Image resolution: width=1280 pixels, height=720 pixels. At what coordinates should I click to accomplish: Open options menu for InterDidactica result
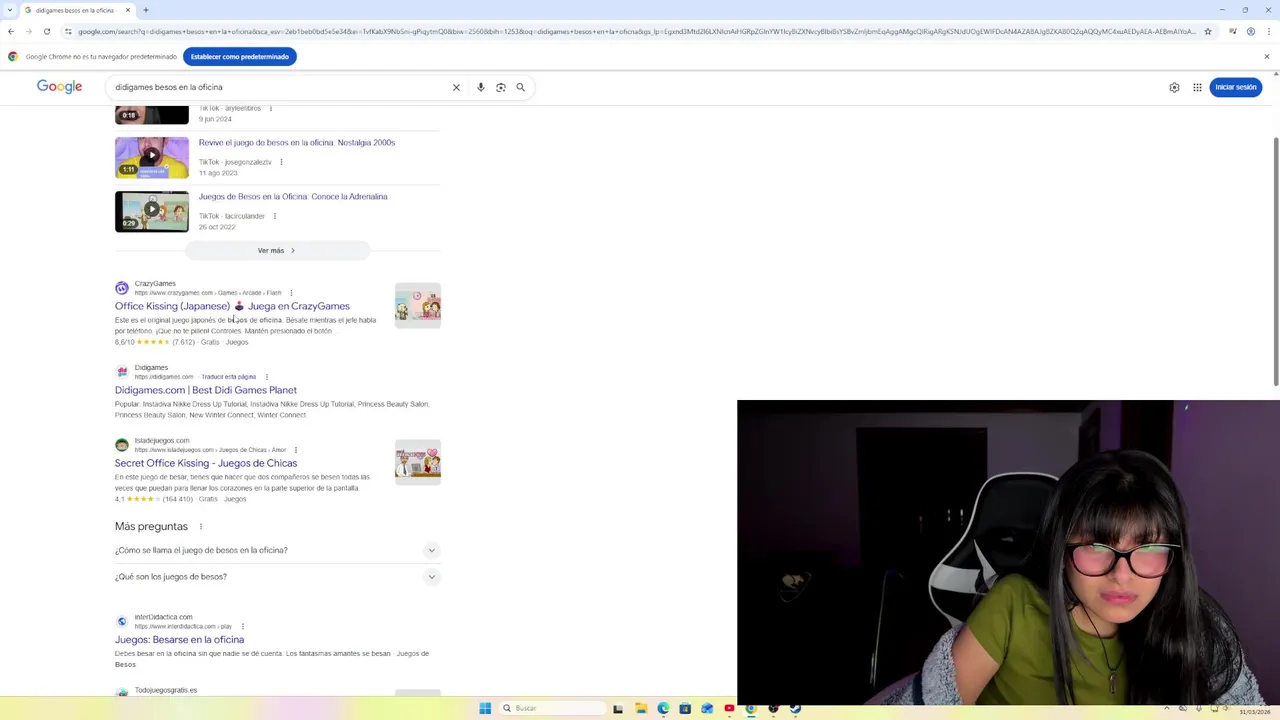[x=242, y=627]
